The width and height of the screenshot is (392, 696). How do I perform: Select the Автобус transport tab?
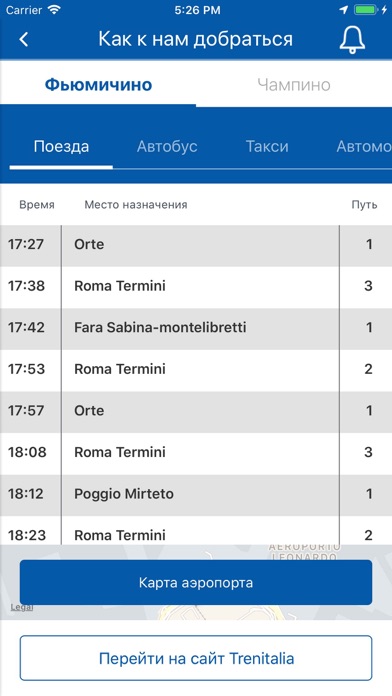(x=167, y=146)
